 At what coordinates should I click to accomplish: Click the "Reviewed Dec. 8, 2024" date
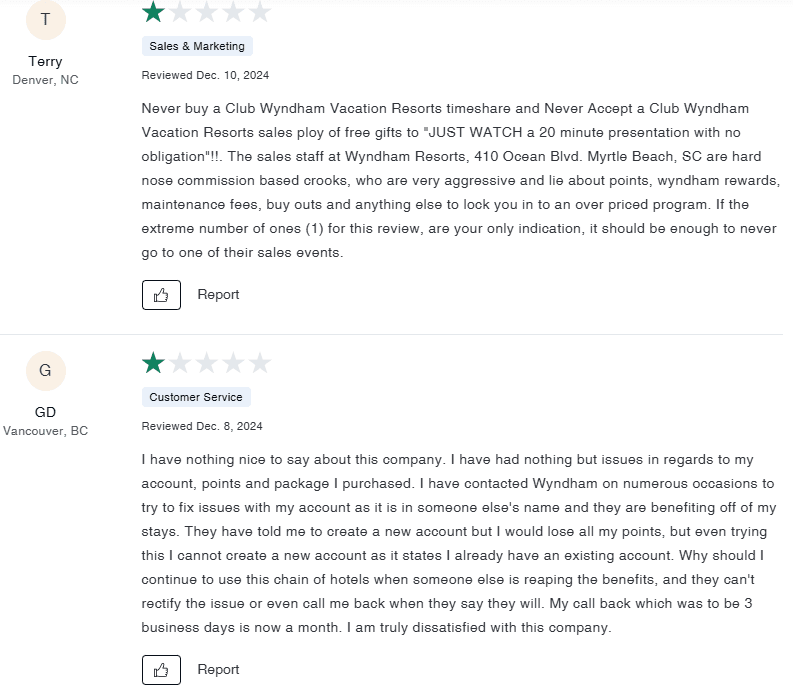point(202,426)
